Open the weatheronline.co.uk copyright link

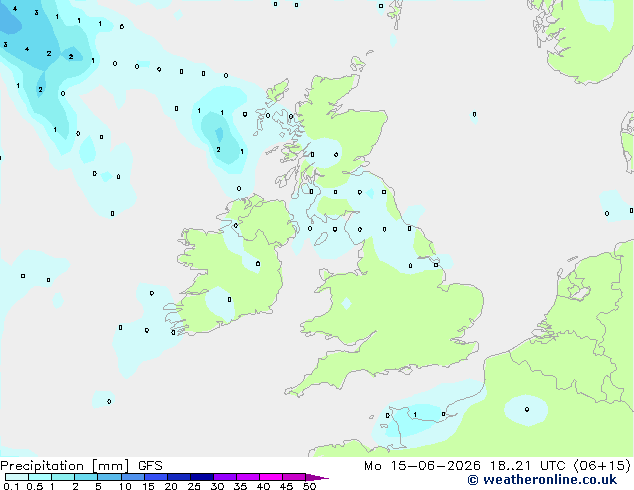pyautogui.click(x=542, y=480)
